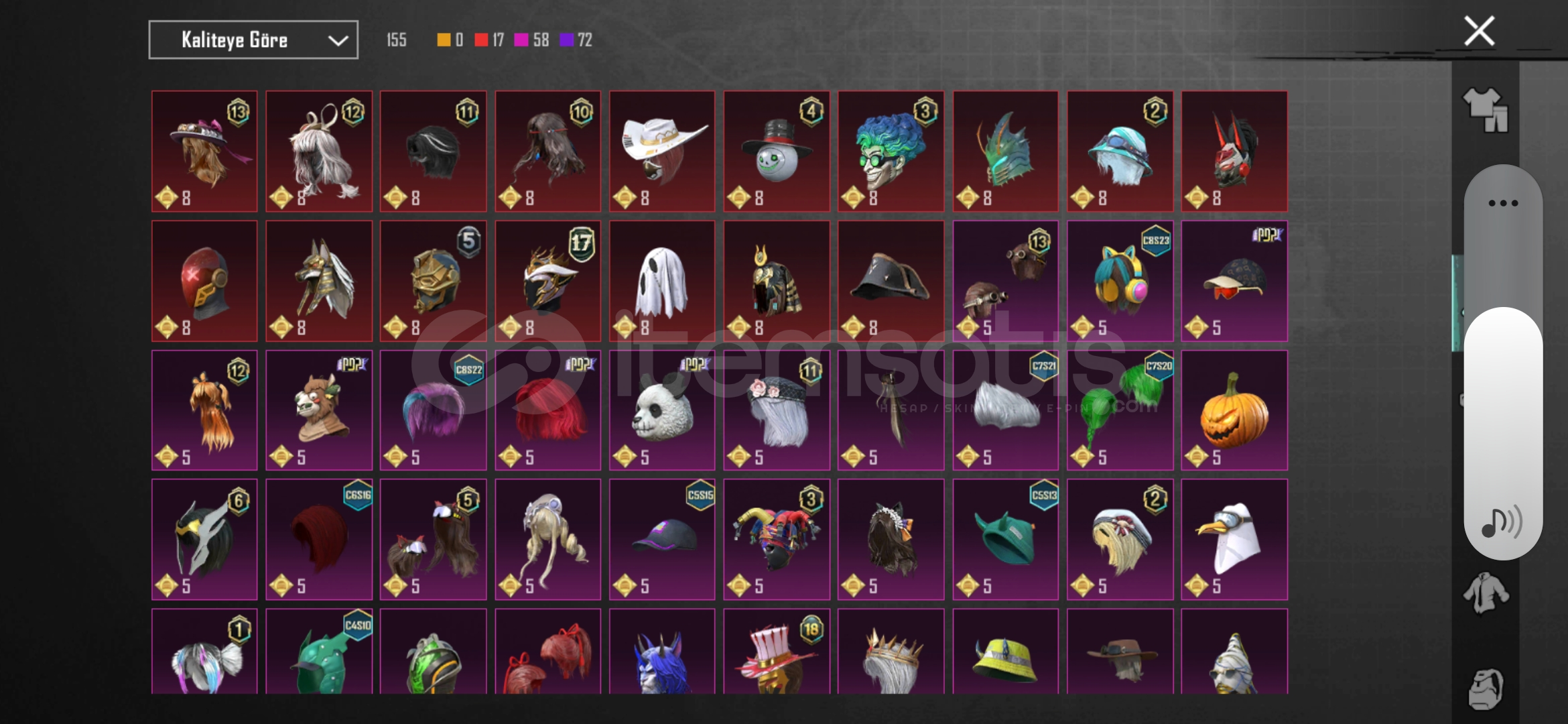Open the outfit category shirt icon
The image size is (1568, 724).
pyautogui.click(x=1486, y=110)
